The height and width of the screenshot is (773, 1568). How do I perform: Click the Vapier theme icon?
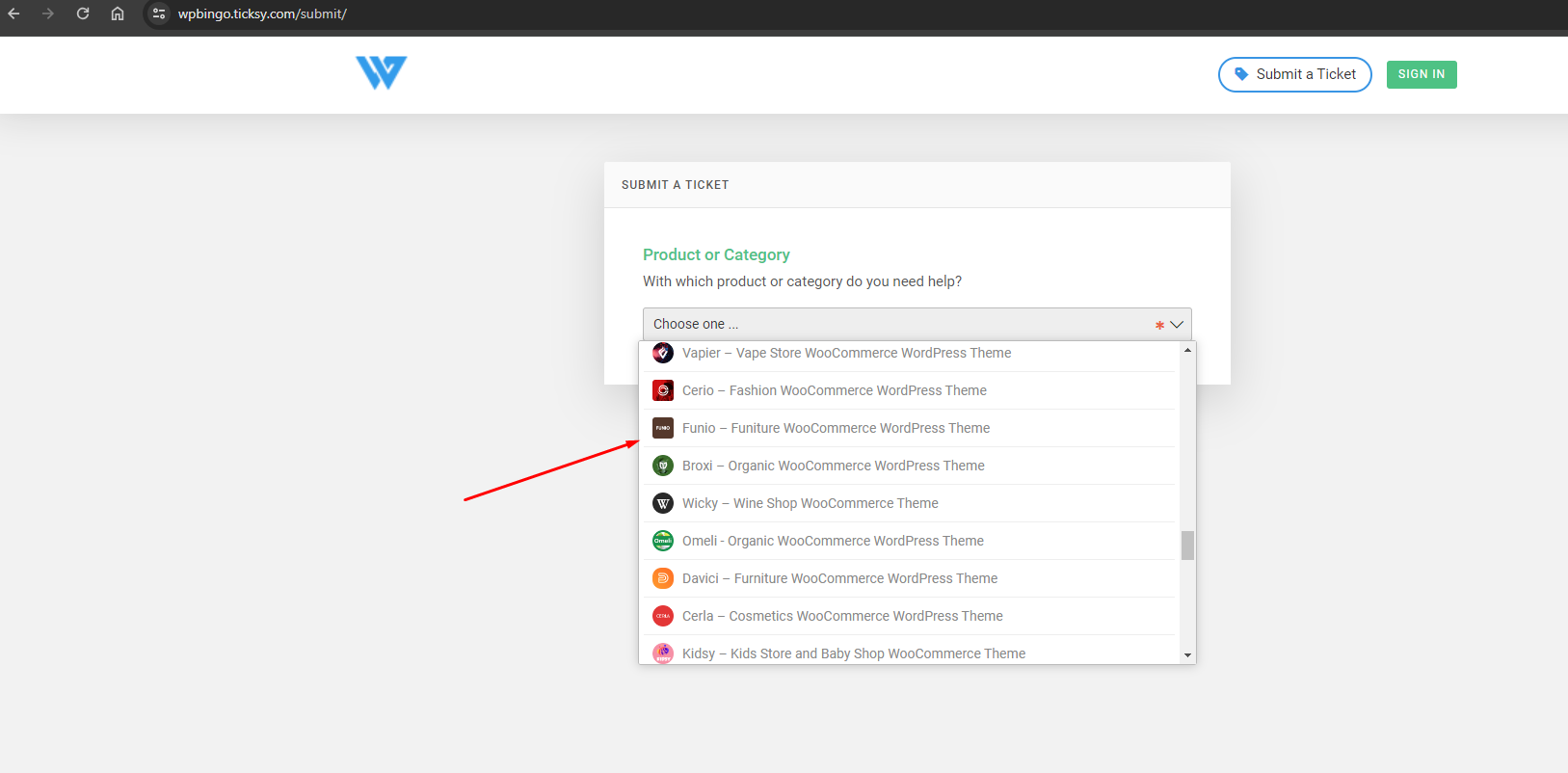[x=663, y=353]
